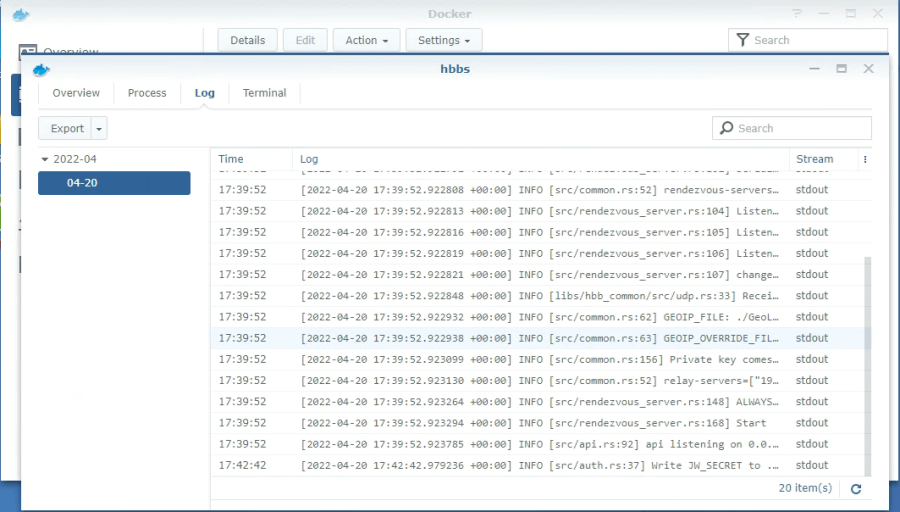
Task: Click the help question mark icon
Action: pos(797,14)
